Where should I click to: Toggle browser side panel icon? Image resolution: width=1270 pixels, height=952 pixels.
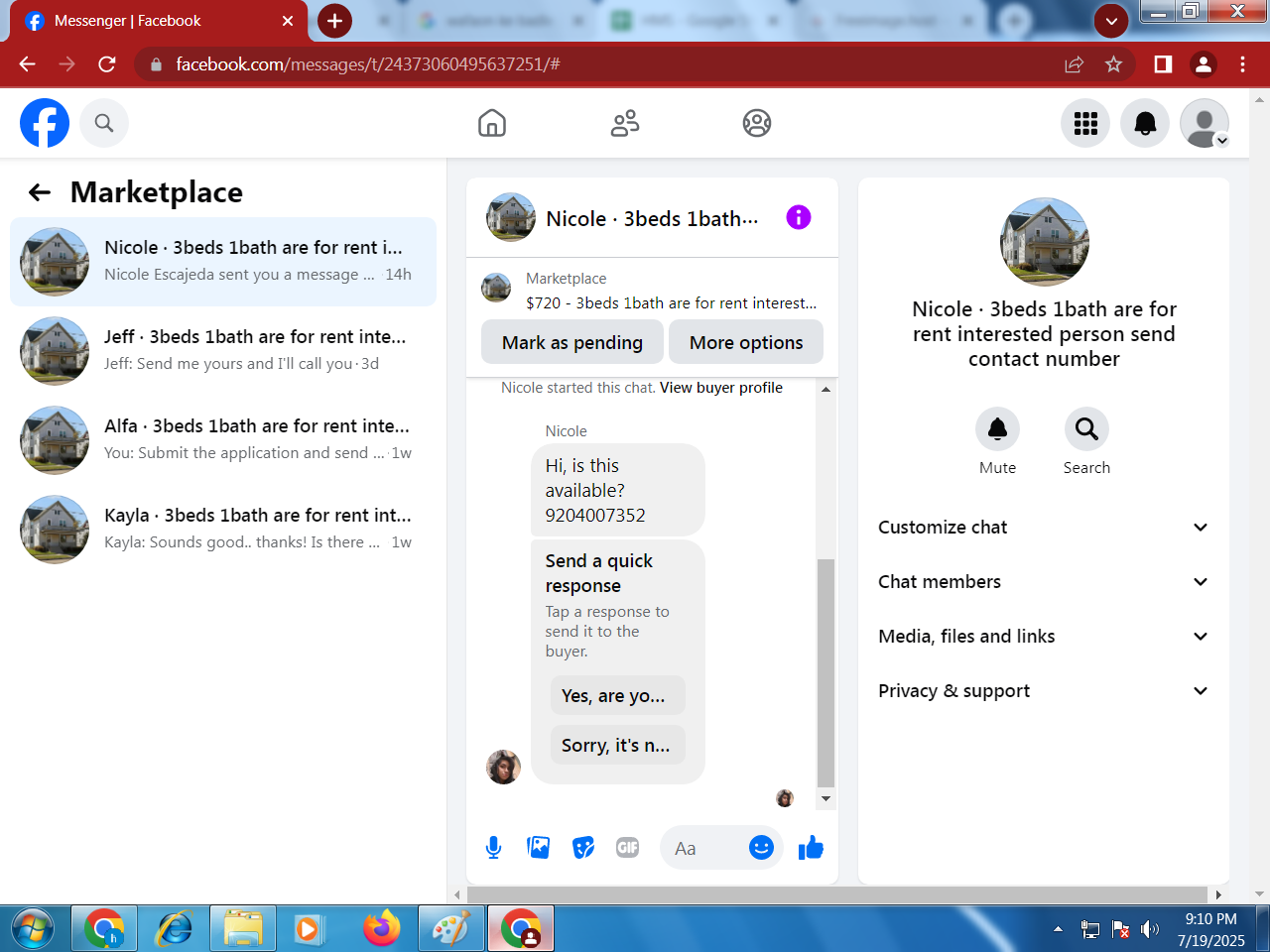1163,64
